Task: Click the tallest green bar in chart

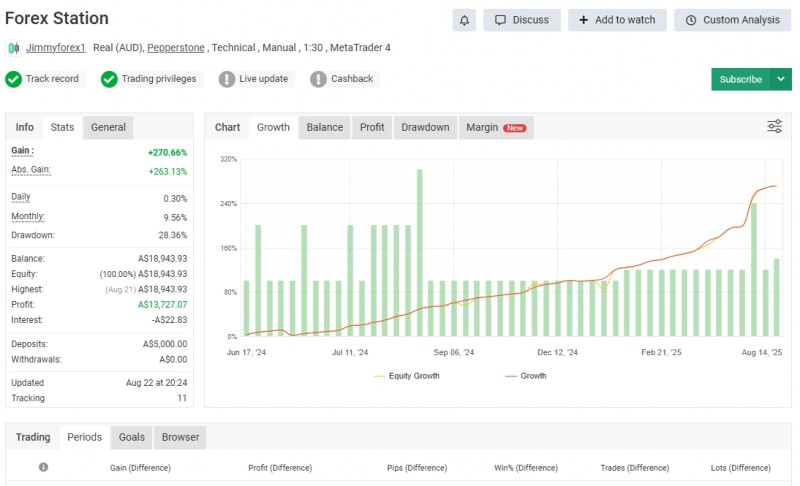Action: (419, 252)
